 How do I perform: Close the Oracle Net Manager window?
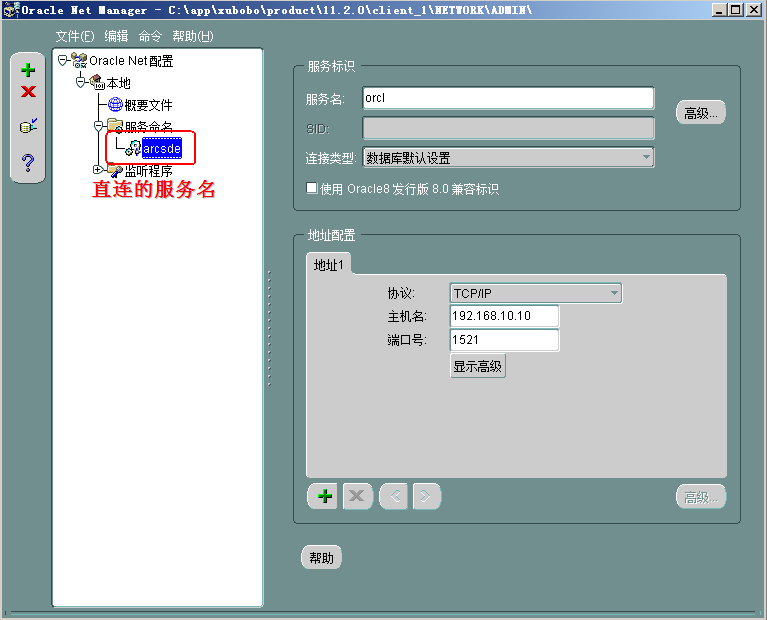click(x=754, y=10)
